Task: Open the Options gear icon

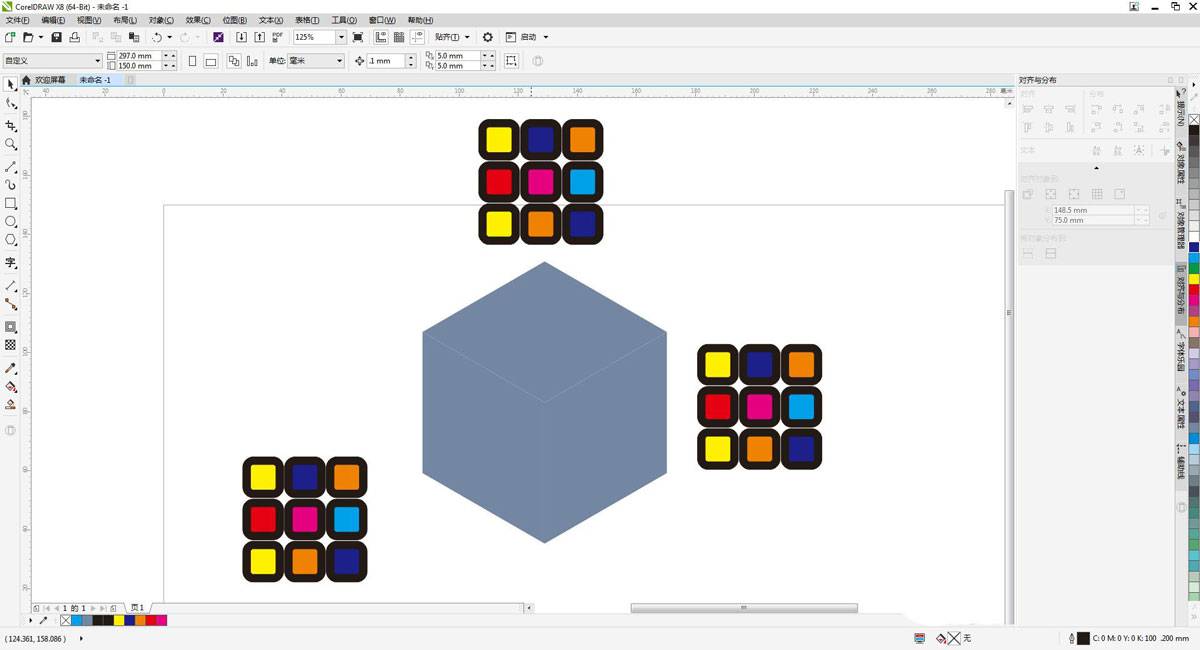Action: (x=488, y=37)
